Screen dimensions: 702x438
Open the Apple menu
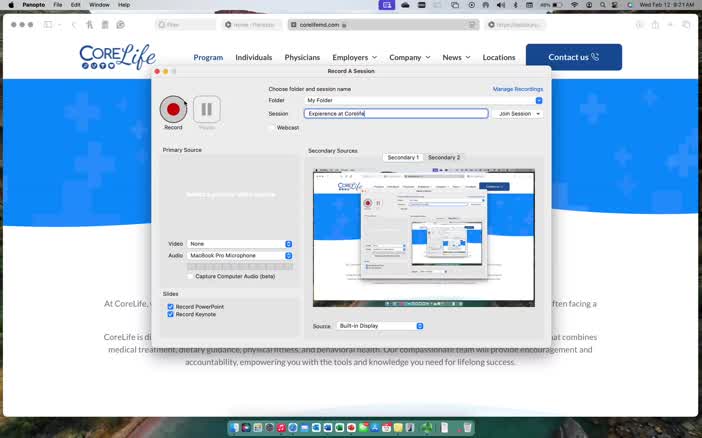click(x=11, y=5)
